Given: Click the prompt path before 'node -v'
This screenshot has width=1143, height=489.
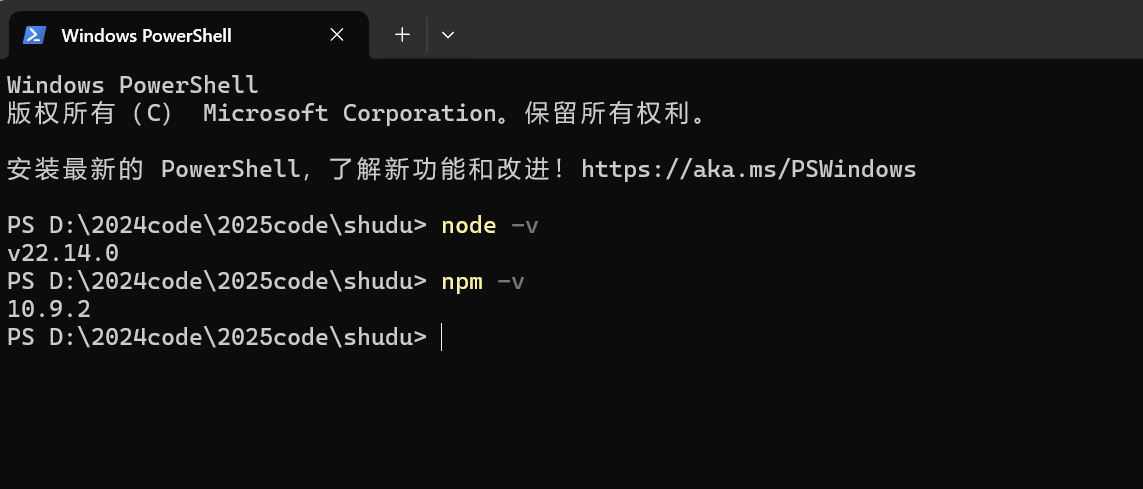Looking at the screenshot, I should click(x=216, y=226).
